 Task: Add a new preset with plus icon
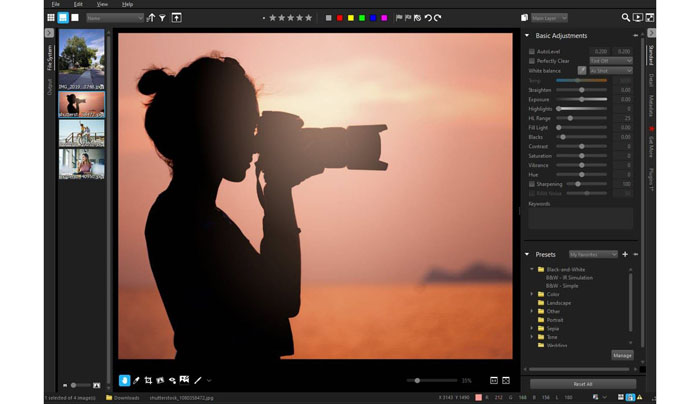click(x=625, y=254)
